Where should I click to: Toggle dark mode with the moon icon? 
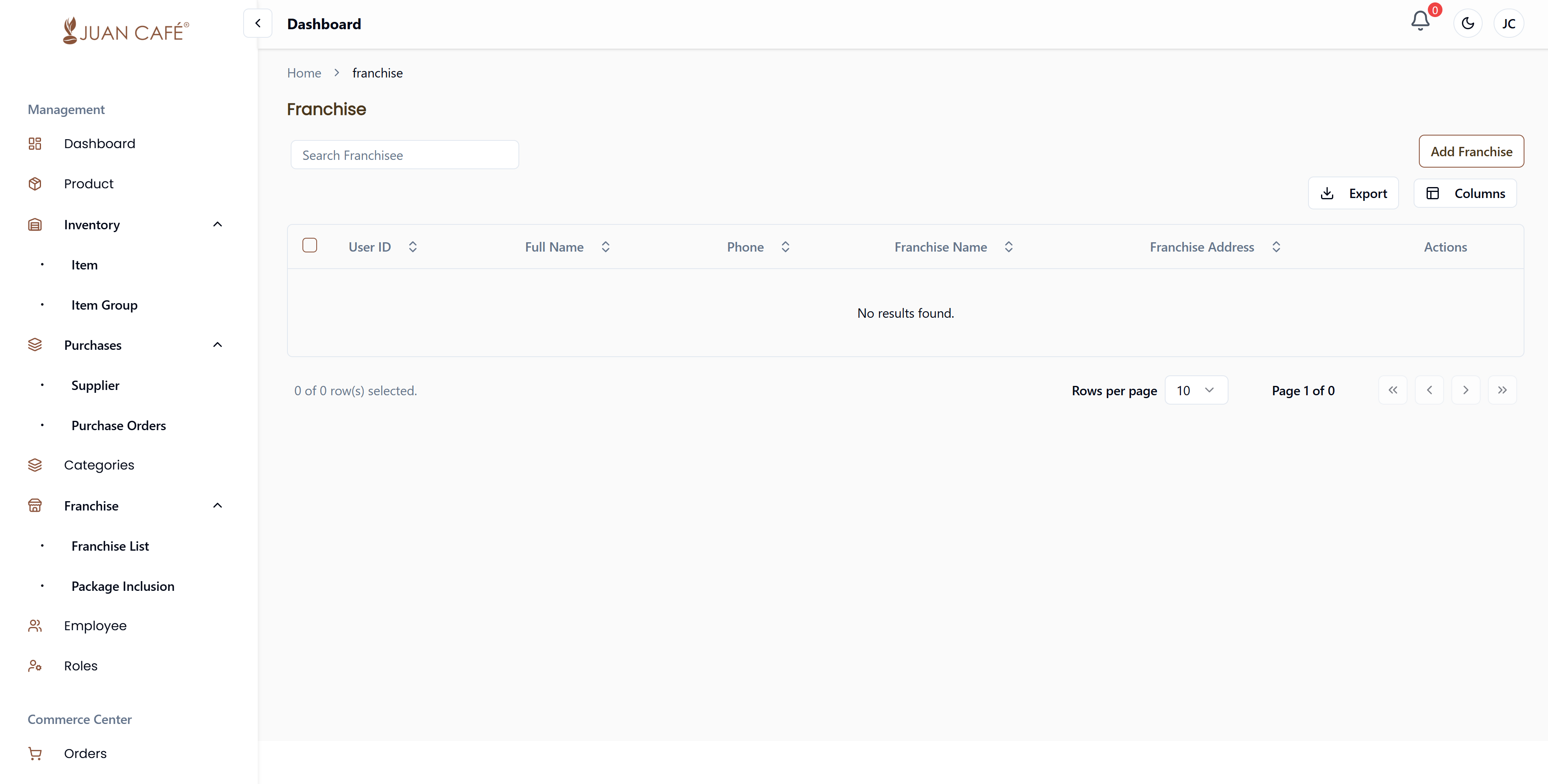1468,24
